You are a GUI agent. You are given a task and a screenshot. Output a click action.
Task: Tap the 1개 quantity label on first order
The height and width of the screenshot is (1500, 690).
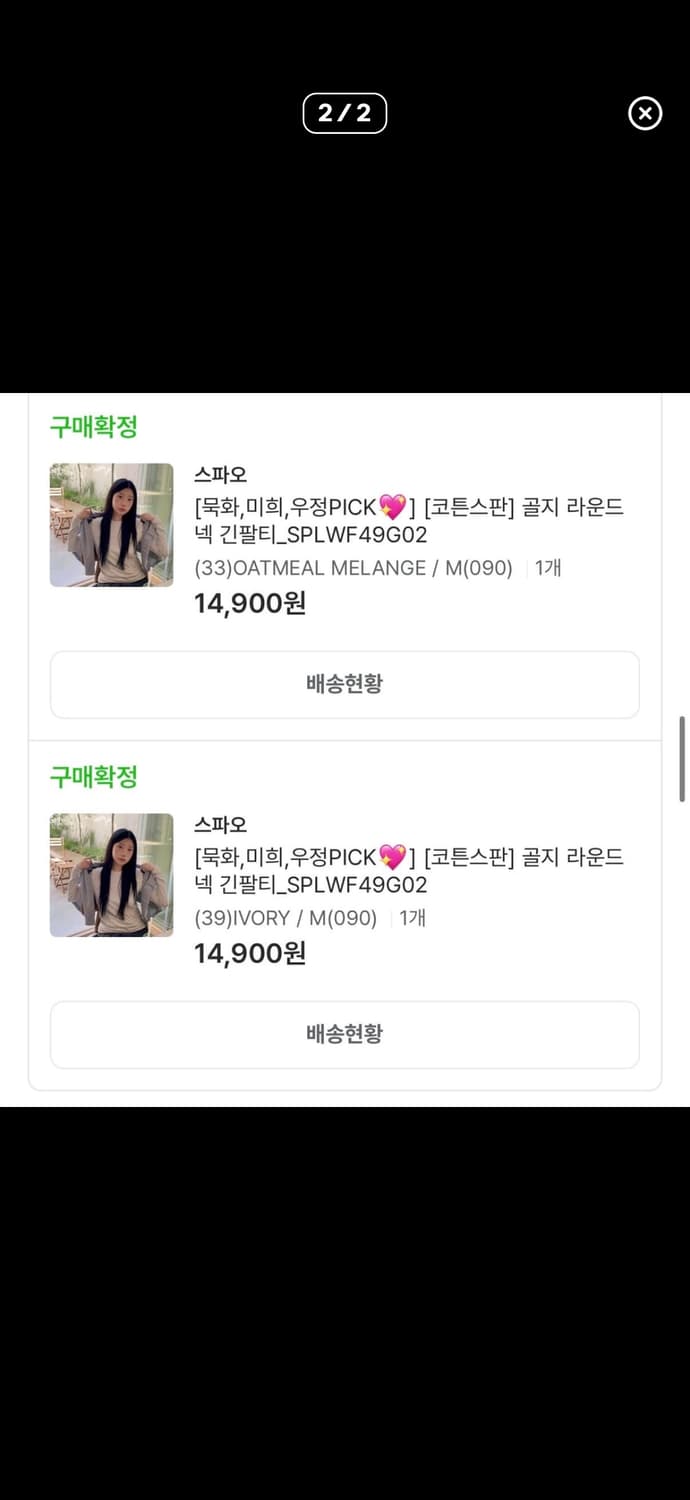tap(547, 568)
